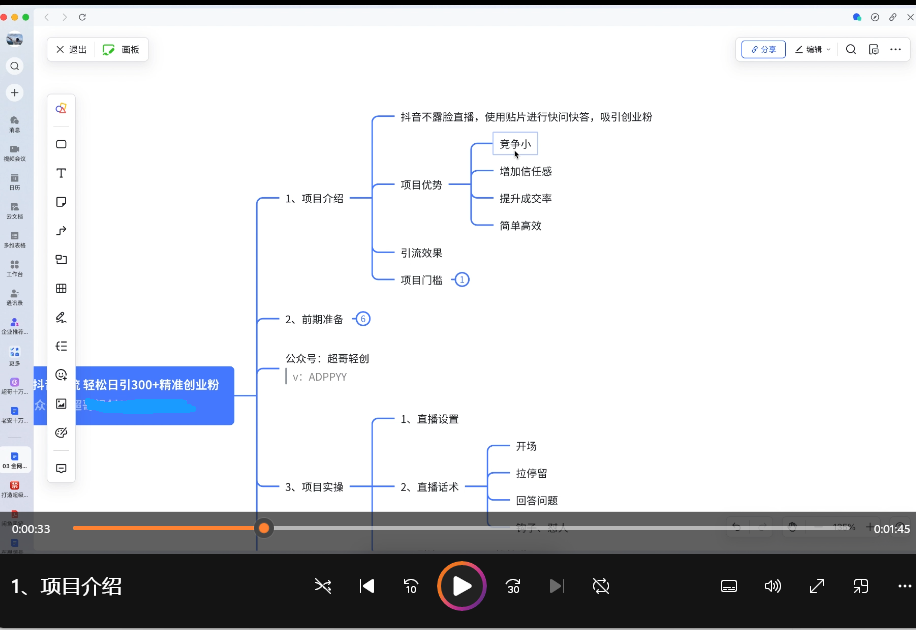The width and height of the screenshot is (916, 630).
Task: Click the search icon in left sidebar
Action: (x=15, y=66)
